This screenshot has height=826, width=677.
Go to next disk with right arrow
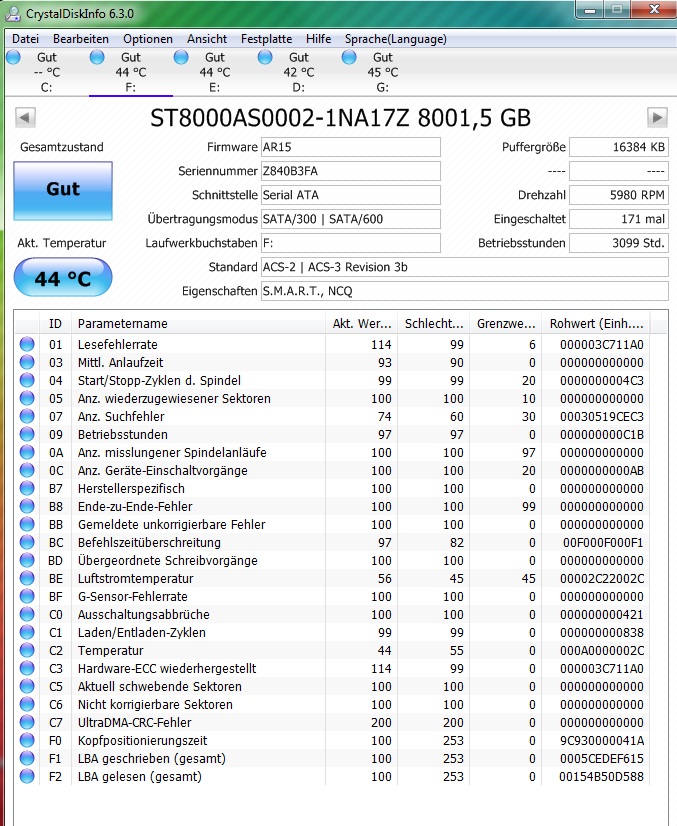click(657, 117)
